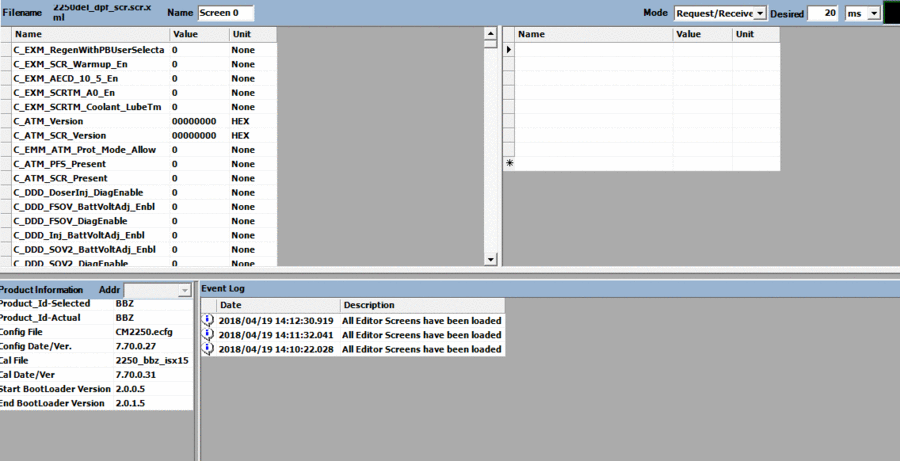Click the Screen 0 name field
The height and width of the screenshot is (461, 900).
(225, 13)
